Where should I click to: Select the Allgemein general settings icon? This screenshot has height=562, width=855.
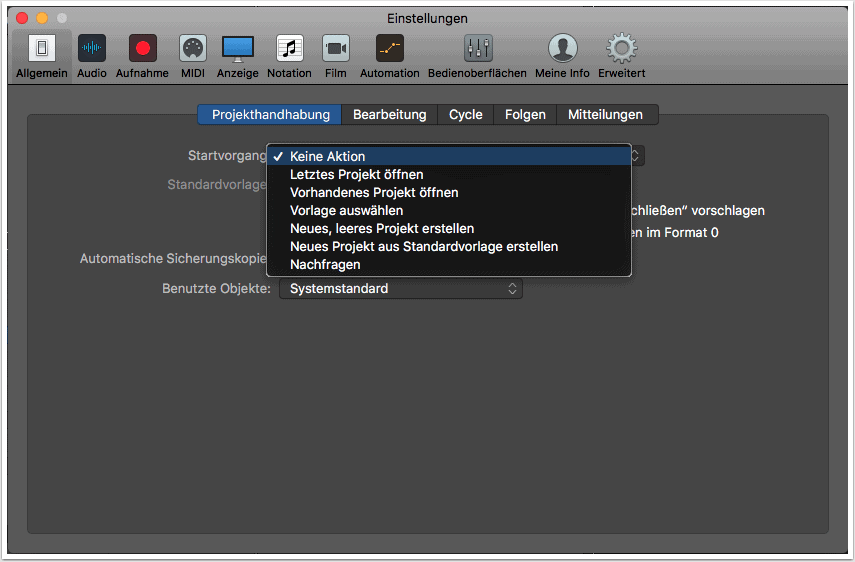click(41, 56)
